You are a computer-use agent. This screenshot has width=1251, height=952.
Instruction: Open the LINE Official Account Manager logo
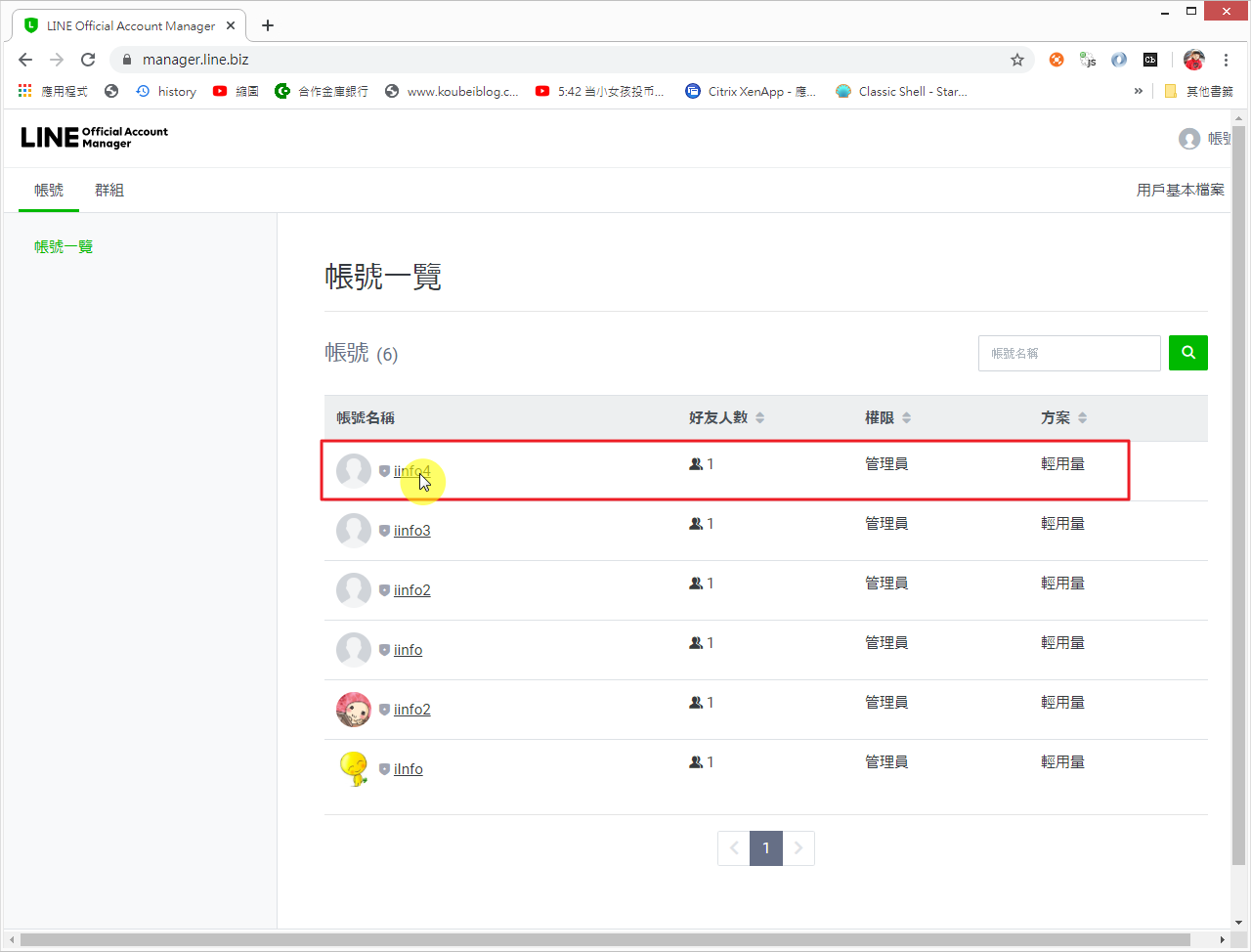pos(94,137)
